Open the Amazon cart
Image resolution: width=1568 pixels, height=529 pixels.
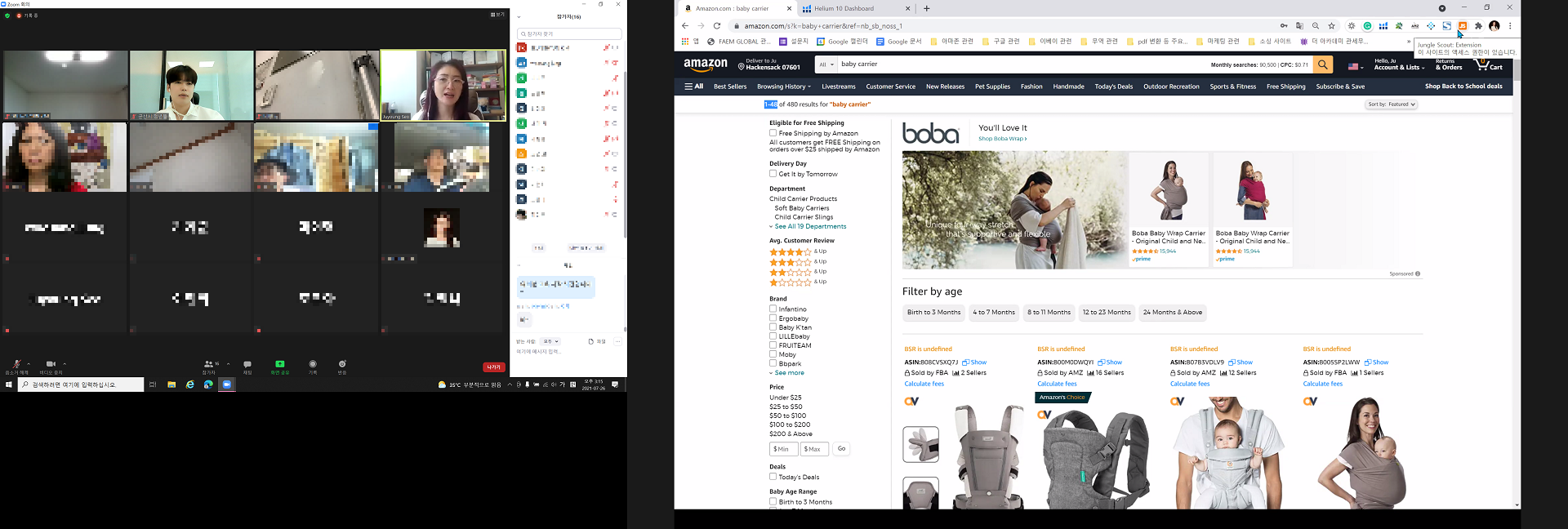[1490, 64]
